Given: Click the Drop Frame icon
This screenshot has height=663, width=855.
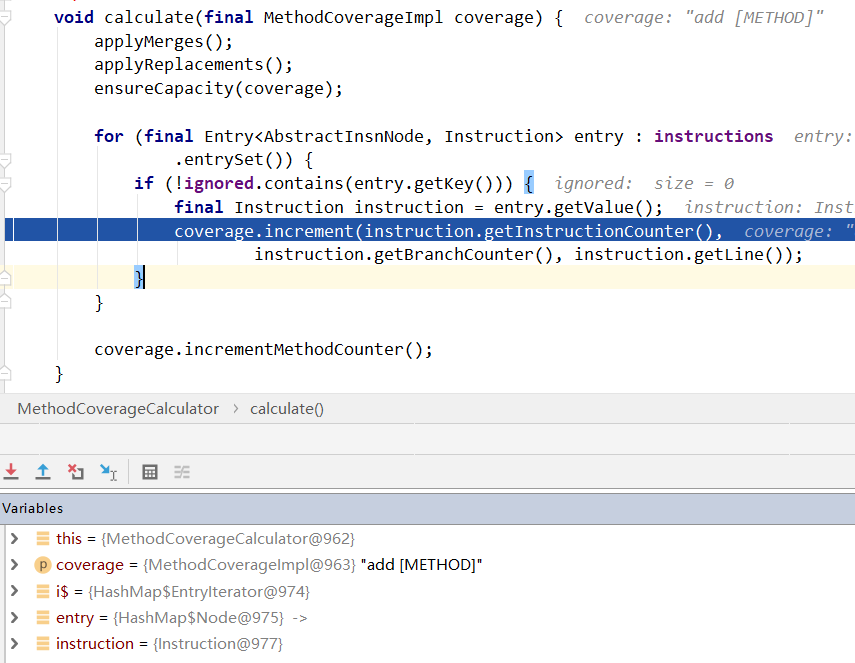Looking at the screenshot, I should click(x=76, y=471).
